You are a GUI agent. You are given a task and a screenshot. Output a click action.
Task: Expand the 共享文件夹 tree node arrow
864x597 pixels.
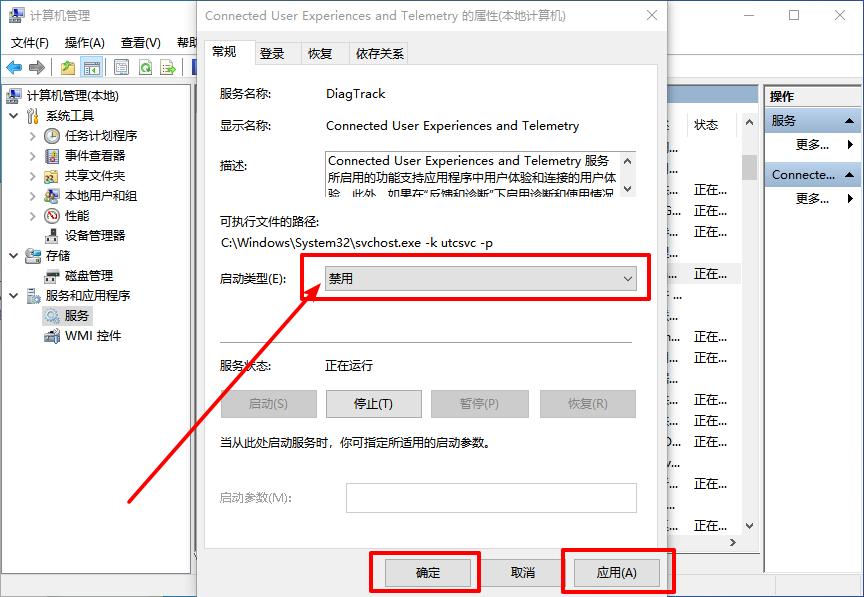[x=33, y=175]
